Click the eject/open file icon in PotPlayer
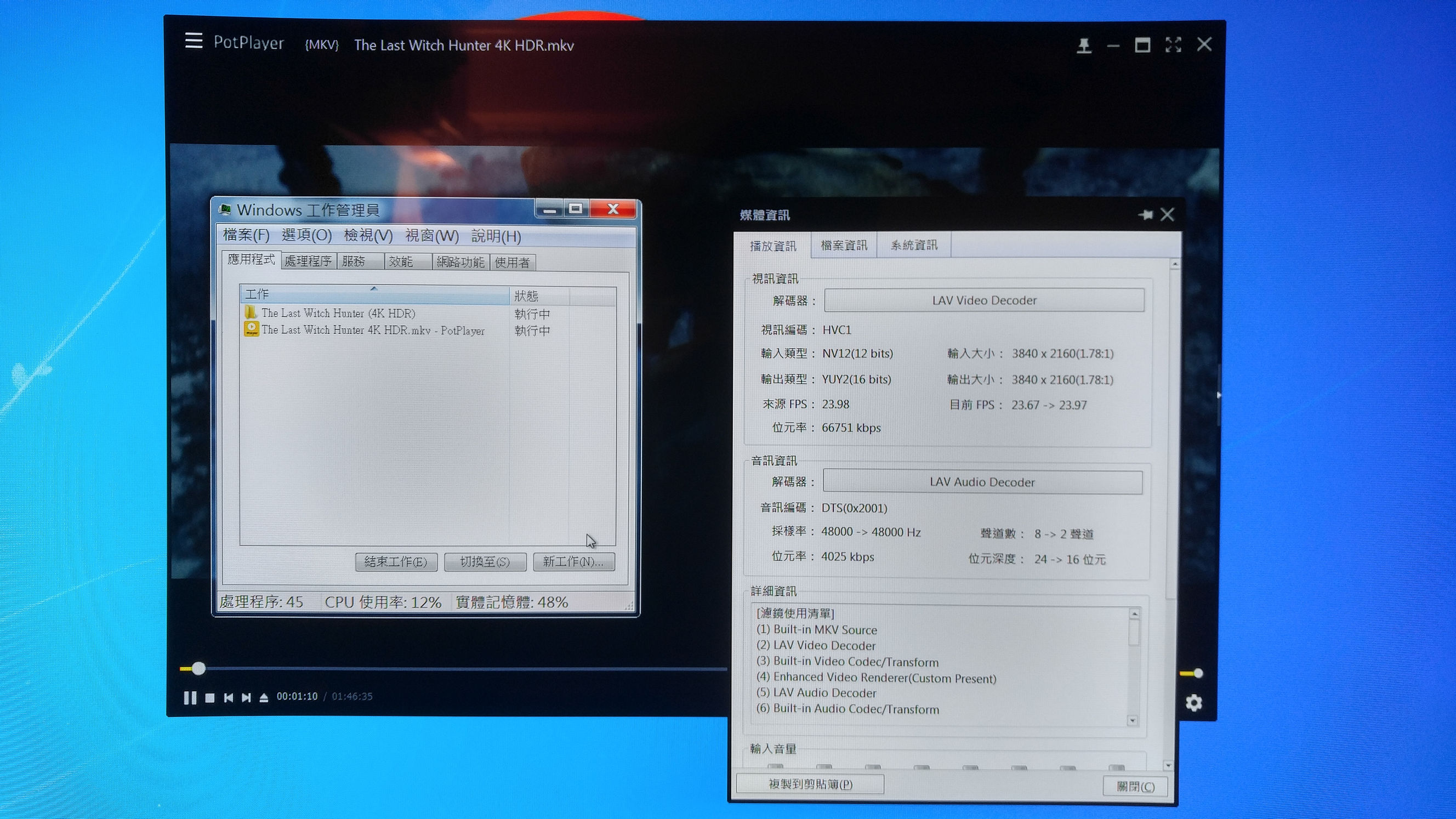 263,698
